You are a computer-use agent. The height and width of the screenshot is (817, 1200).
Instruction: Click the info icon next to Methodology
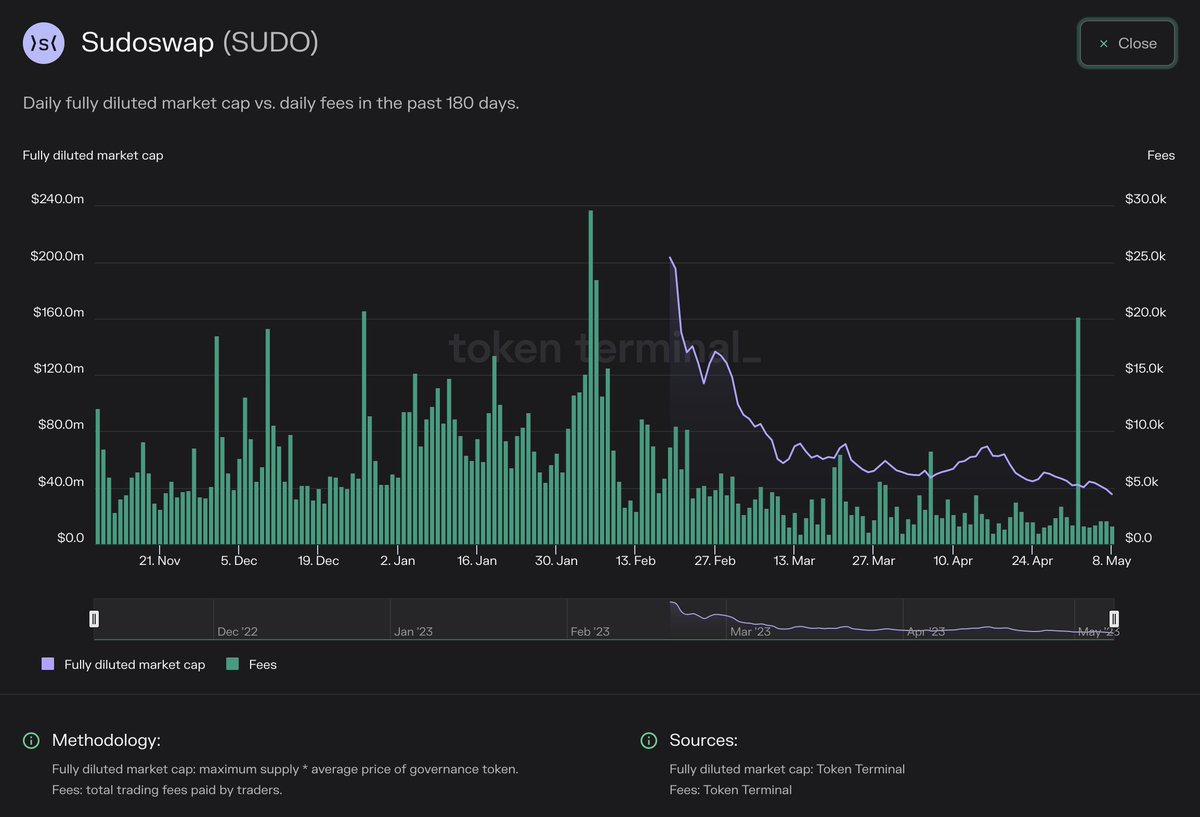click(x=30, y=741)
